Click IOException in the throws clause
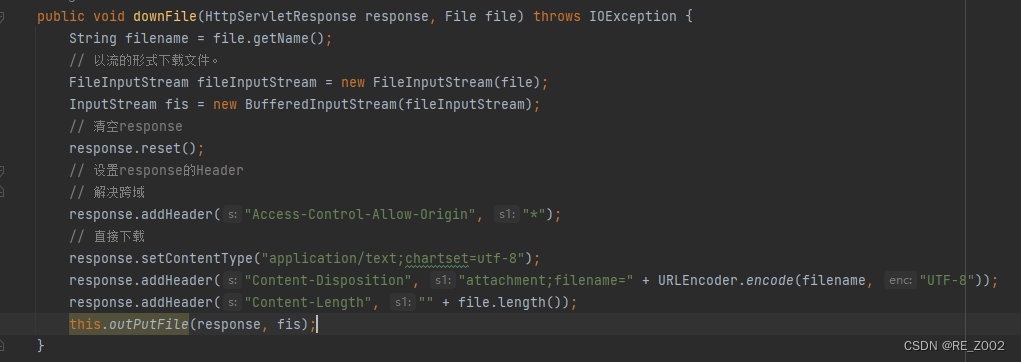This screenshot has width=1021, height=362. [632, 16]
